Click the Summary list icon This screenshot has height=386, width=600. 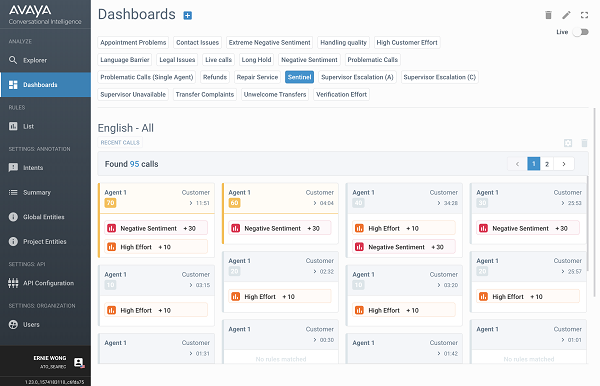pos(13,192)
